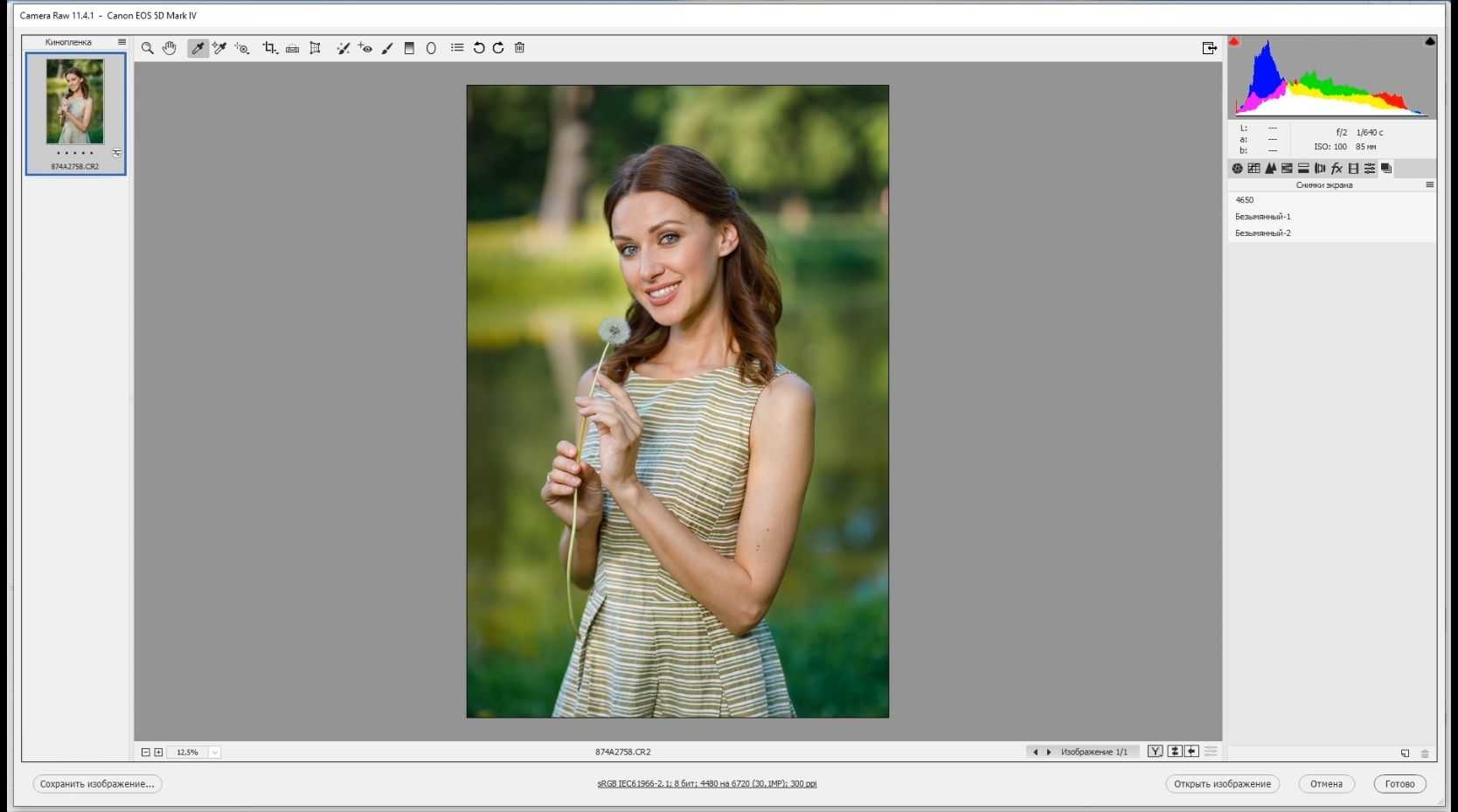Zoom in with plus button
This screenshot has width=1458, height=812.
click(158, 752)
